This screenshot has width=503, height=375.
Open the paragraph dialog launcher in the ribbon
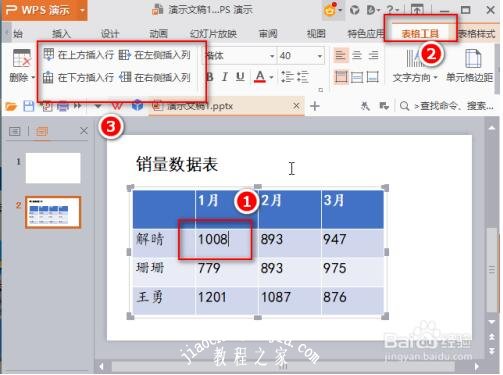click(321, 90)
